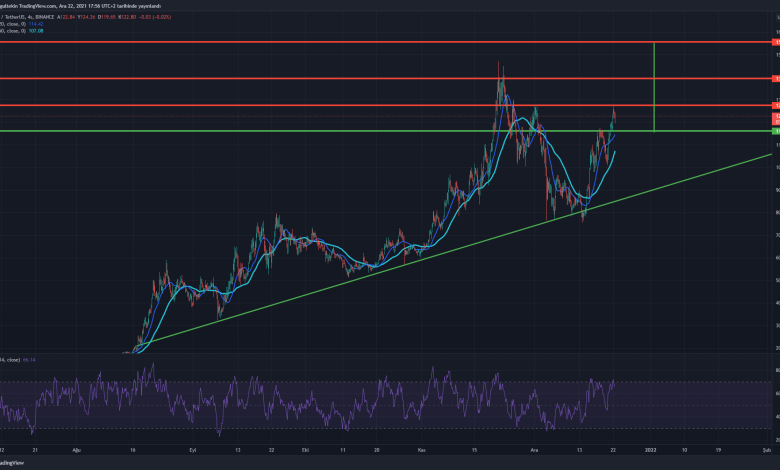The width and height of the screenshot is (780, 470).
Task: Click the current price label on price axis
Action: click(775, 117)
